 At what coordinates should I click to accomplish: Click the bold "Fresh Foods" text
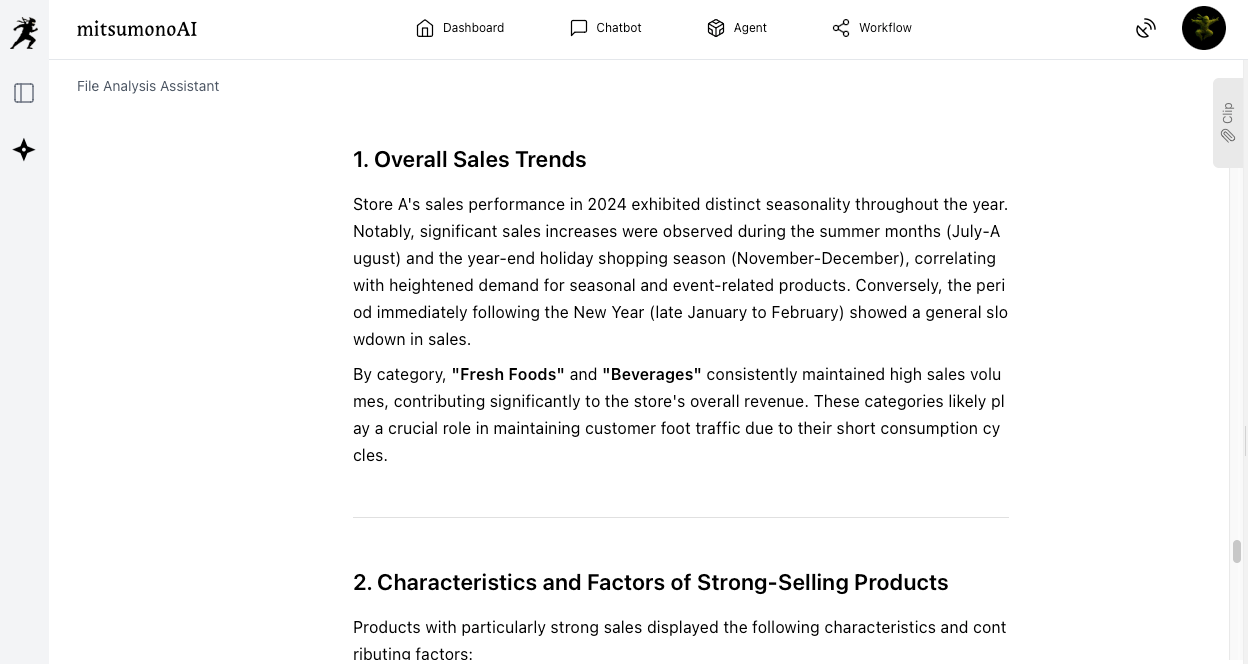[x=508, y=374]
